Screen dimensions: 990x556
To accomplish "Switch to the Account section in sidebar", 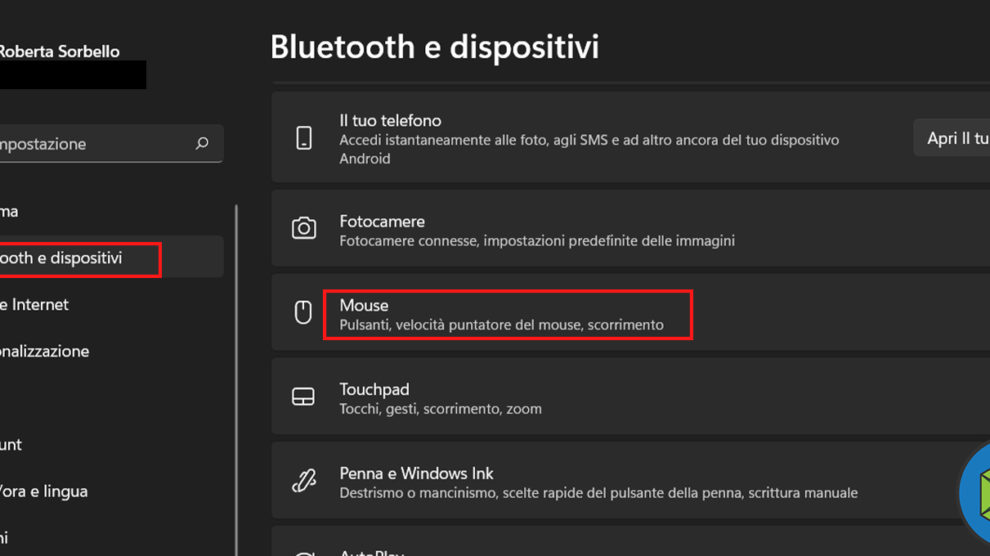I will point(12,444).
